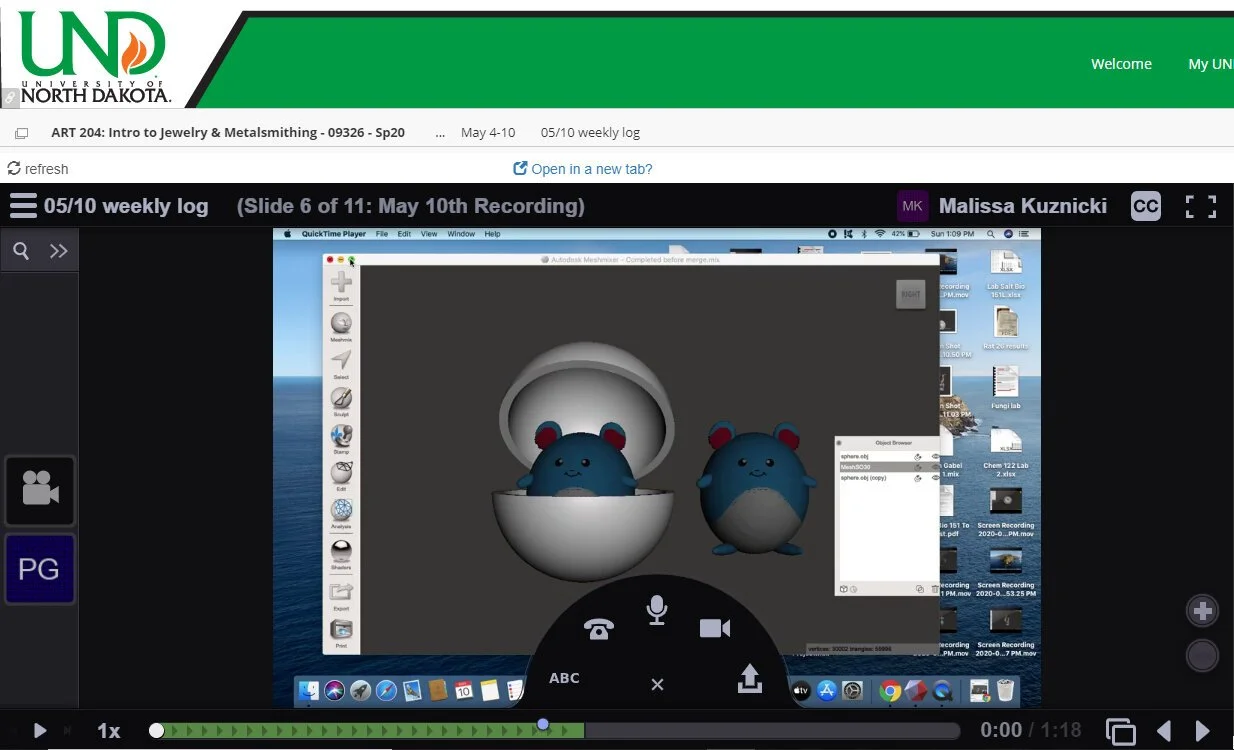
Task: Open Finder in the Mac dock
Action: [308, 690]
